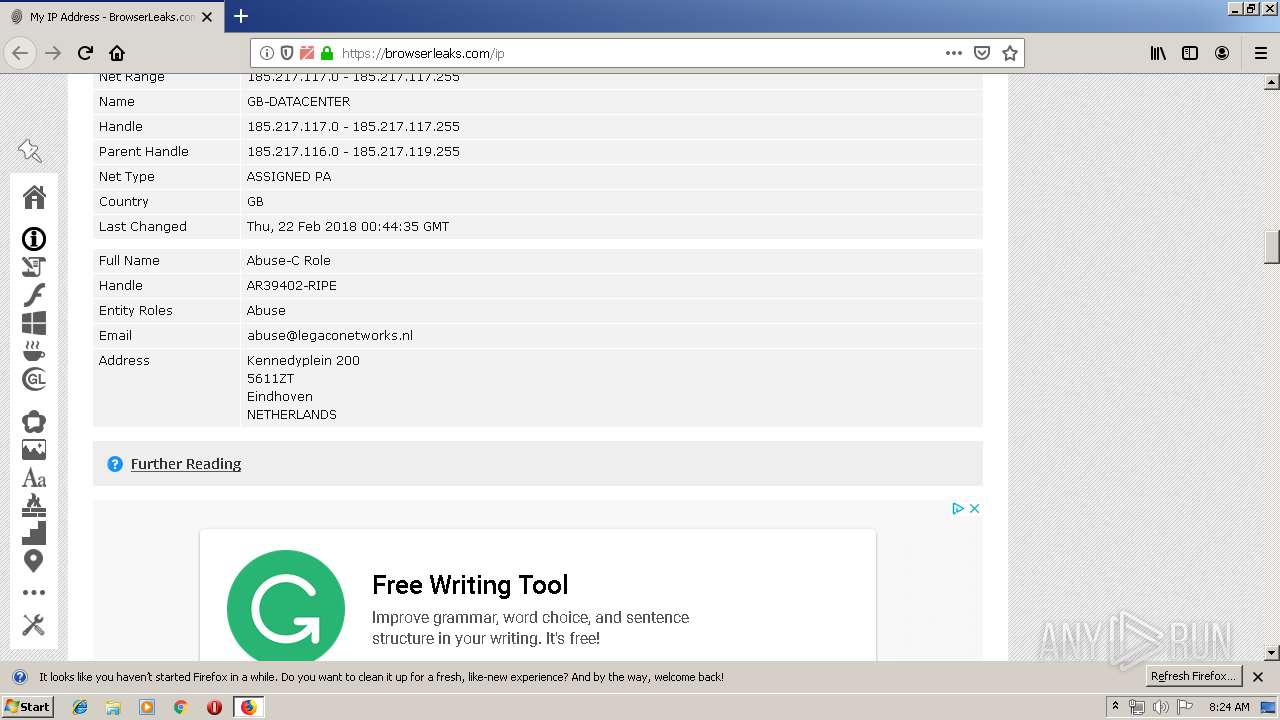Open the Java coffee cup icon in the sidebar
Screen dimensions: 1280x720
(x=34, y=351)
